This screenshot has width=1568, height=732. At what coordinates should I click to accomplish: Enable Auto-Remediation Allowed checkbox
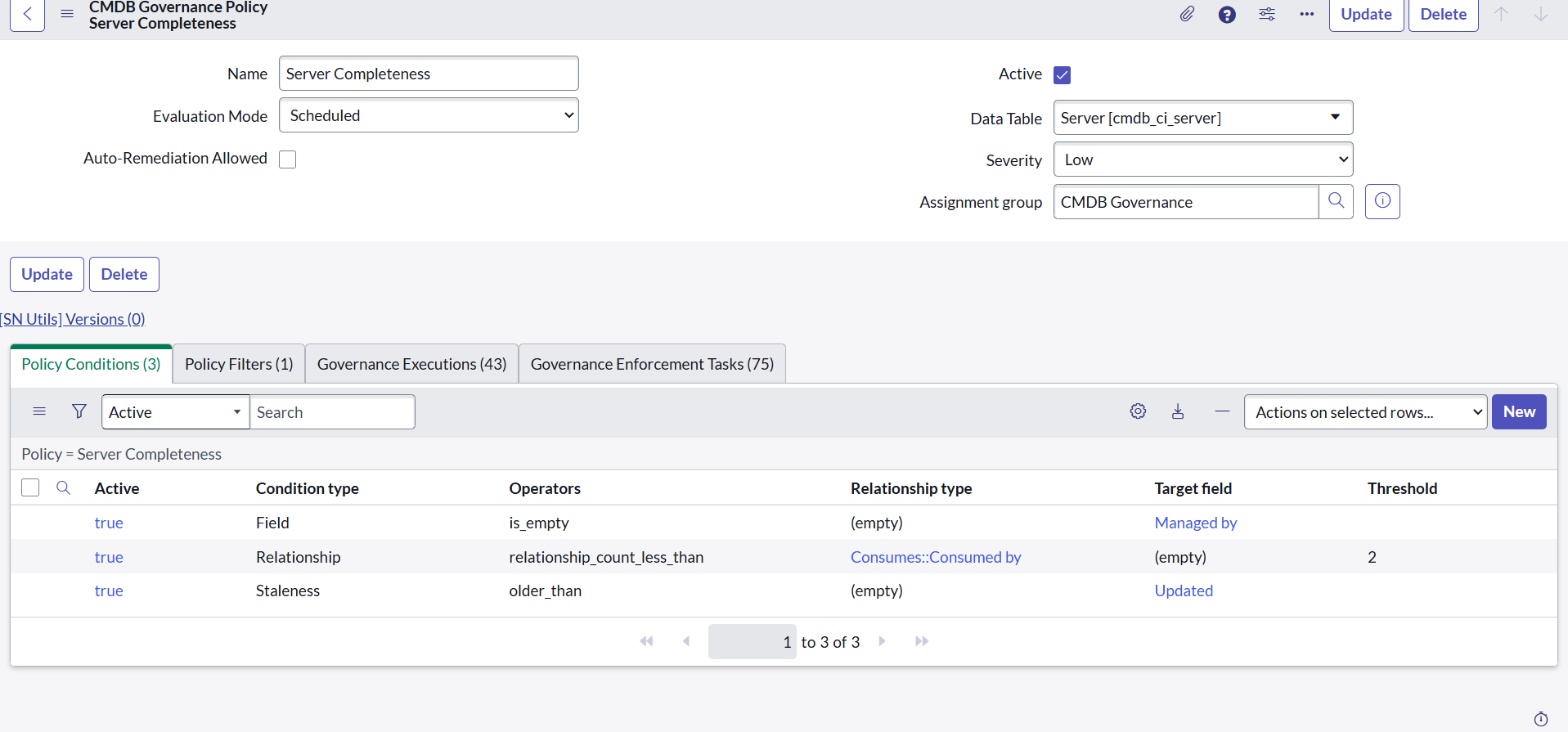tap(287, 159)
